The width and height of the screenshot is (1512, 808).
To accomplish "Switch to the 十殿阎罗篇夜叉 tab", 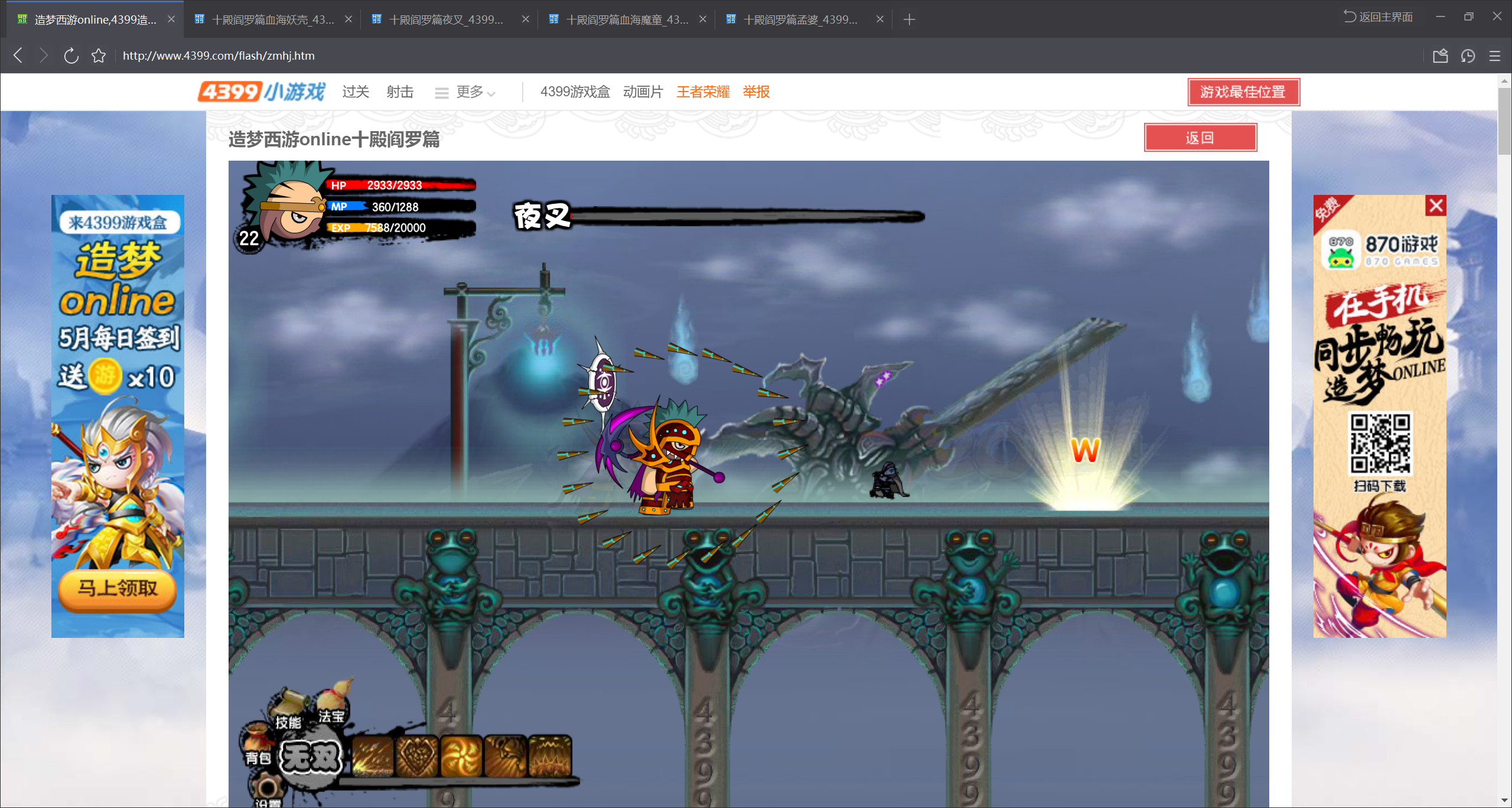I will 446,19.
